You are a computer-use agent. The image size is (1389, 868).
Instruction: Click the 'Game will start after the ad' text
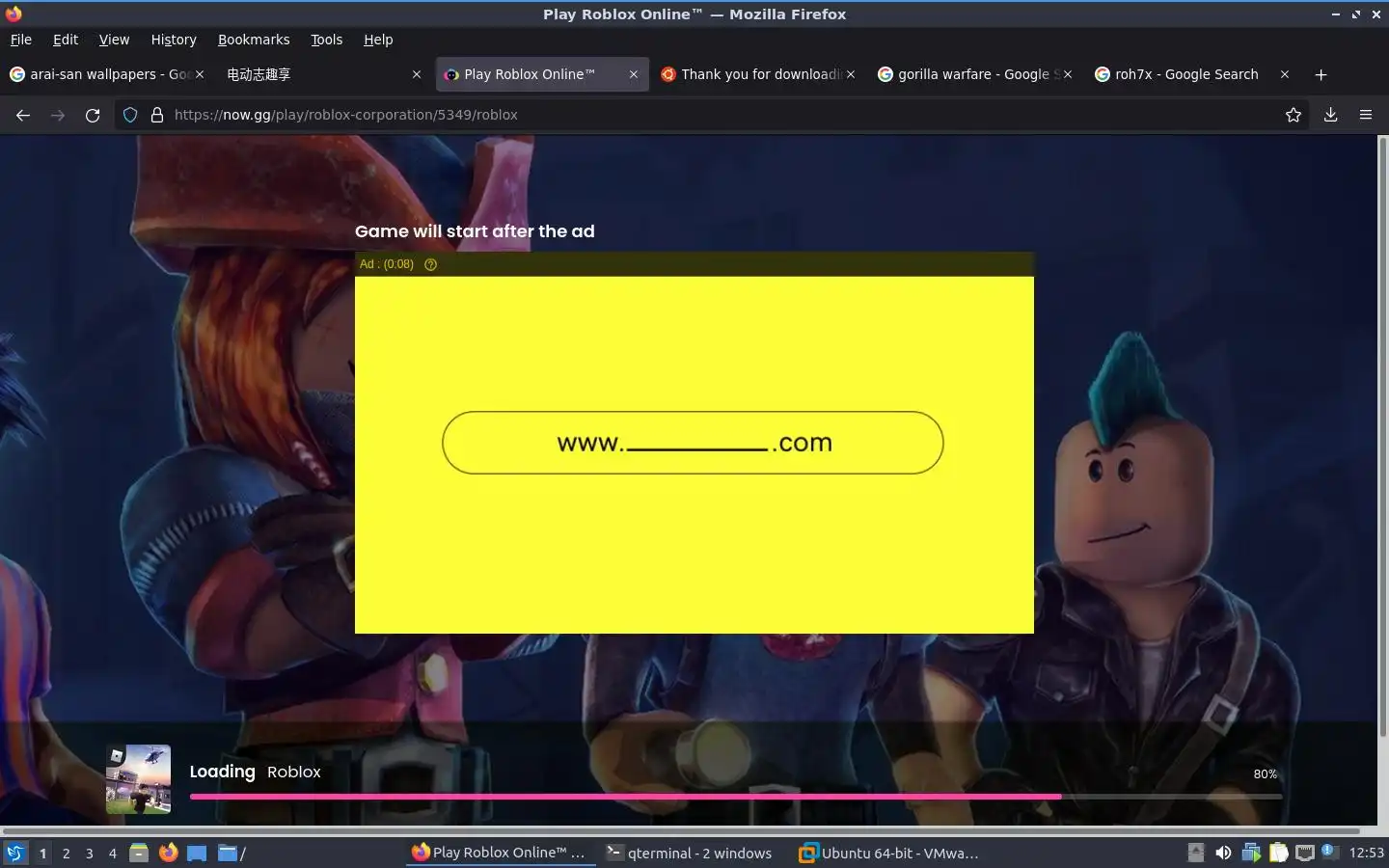click(x=475, y=231)
